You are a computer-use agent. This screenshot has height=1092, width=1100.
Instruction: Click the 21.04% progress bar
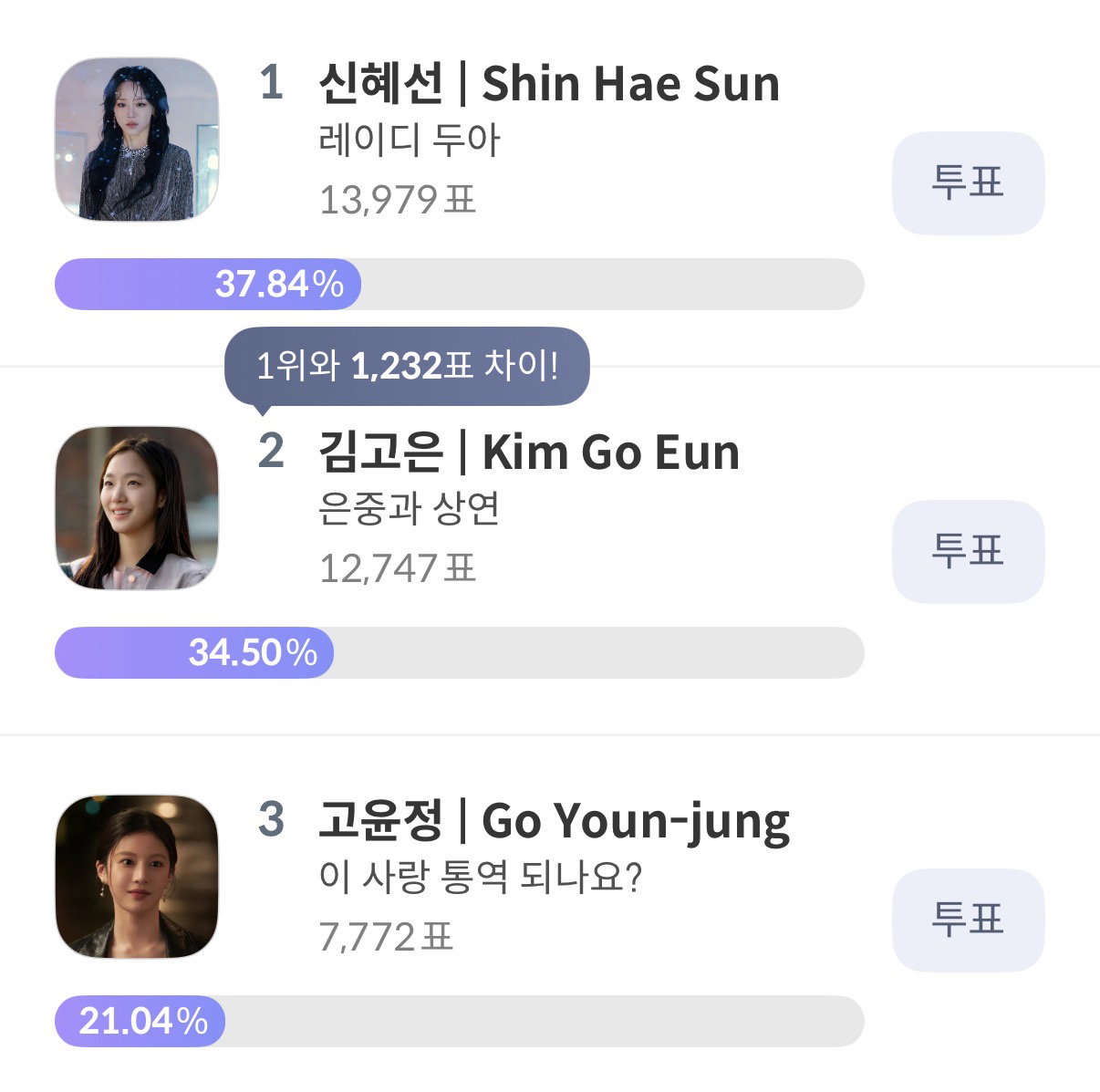(460, 1021)
